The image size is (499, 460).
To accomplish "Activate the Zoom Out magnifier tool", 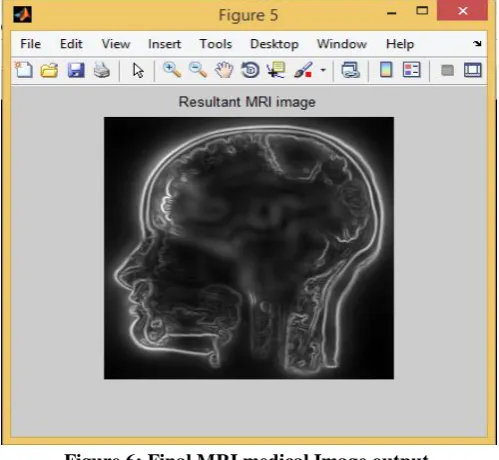I will click(198, 70).
